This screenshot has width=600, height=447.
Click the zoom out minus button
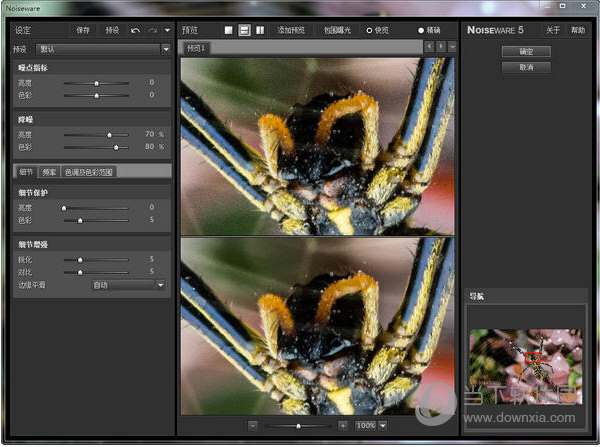[x=253, y=426]
